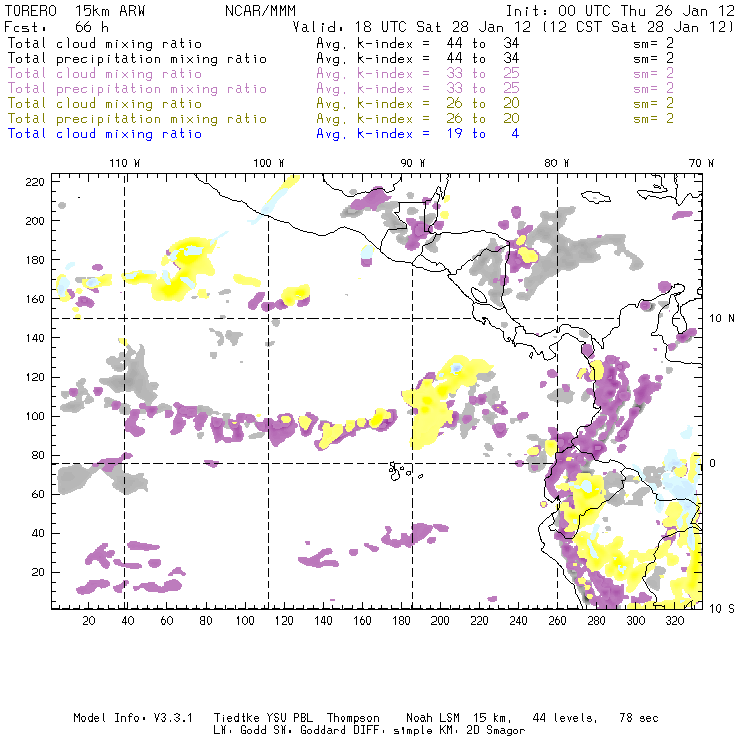Screen dimensions: 740x740
Task: Click the "80 W" longitude label
Action: (x=557, y=163)
